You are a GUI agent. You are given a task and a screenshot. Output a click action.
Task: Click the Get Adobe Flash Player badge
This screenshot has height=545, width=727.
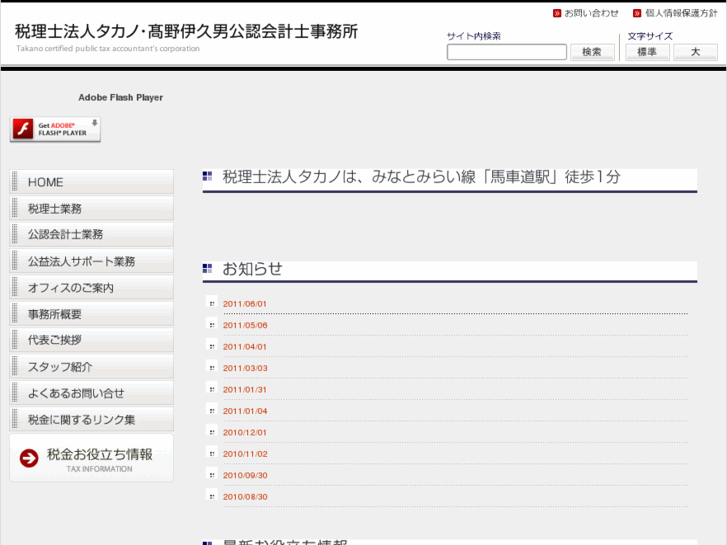(55, 129)
